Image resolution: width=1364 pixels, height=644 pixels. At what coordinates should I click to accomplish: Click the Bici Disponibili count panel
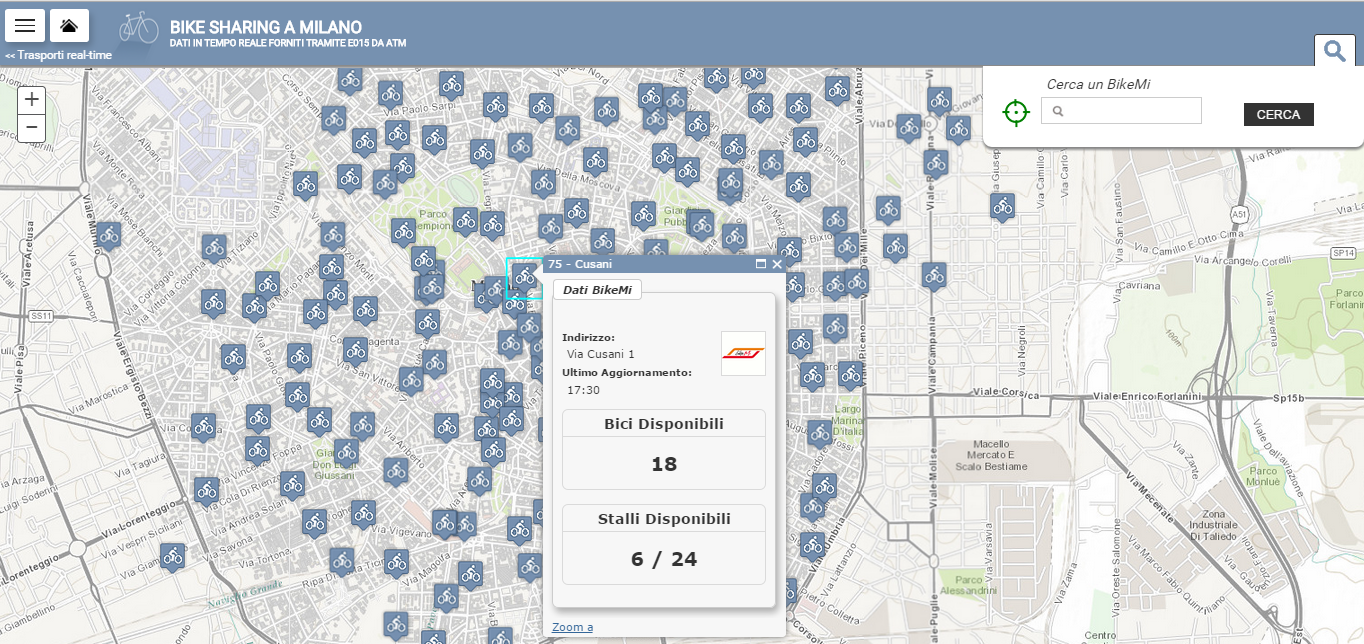pos(663,449)
